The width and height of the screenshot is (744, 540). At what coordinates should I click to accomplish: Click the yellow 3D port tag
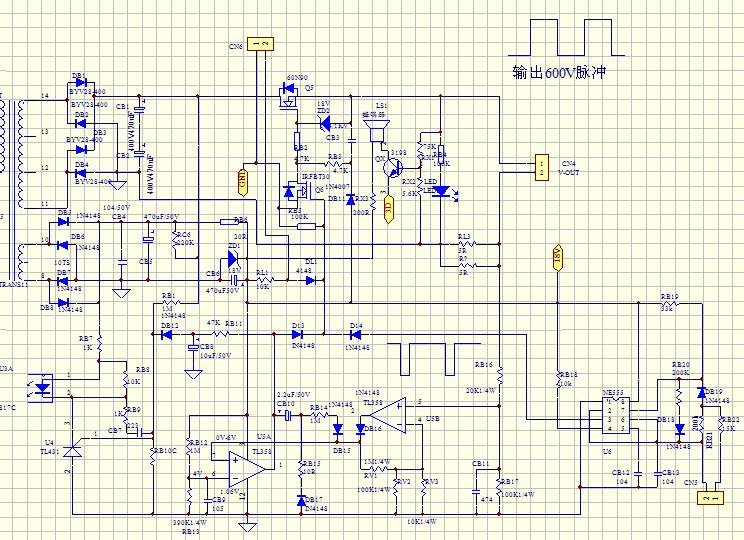(388, 207)
